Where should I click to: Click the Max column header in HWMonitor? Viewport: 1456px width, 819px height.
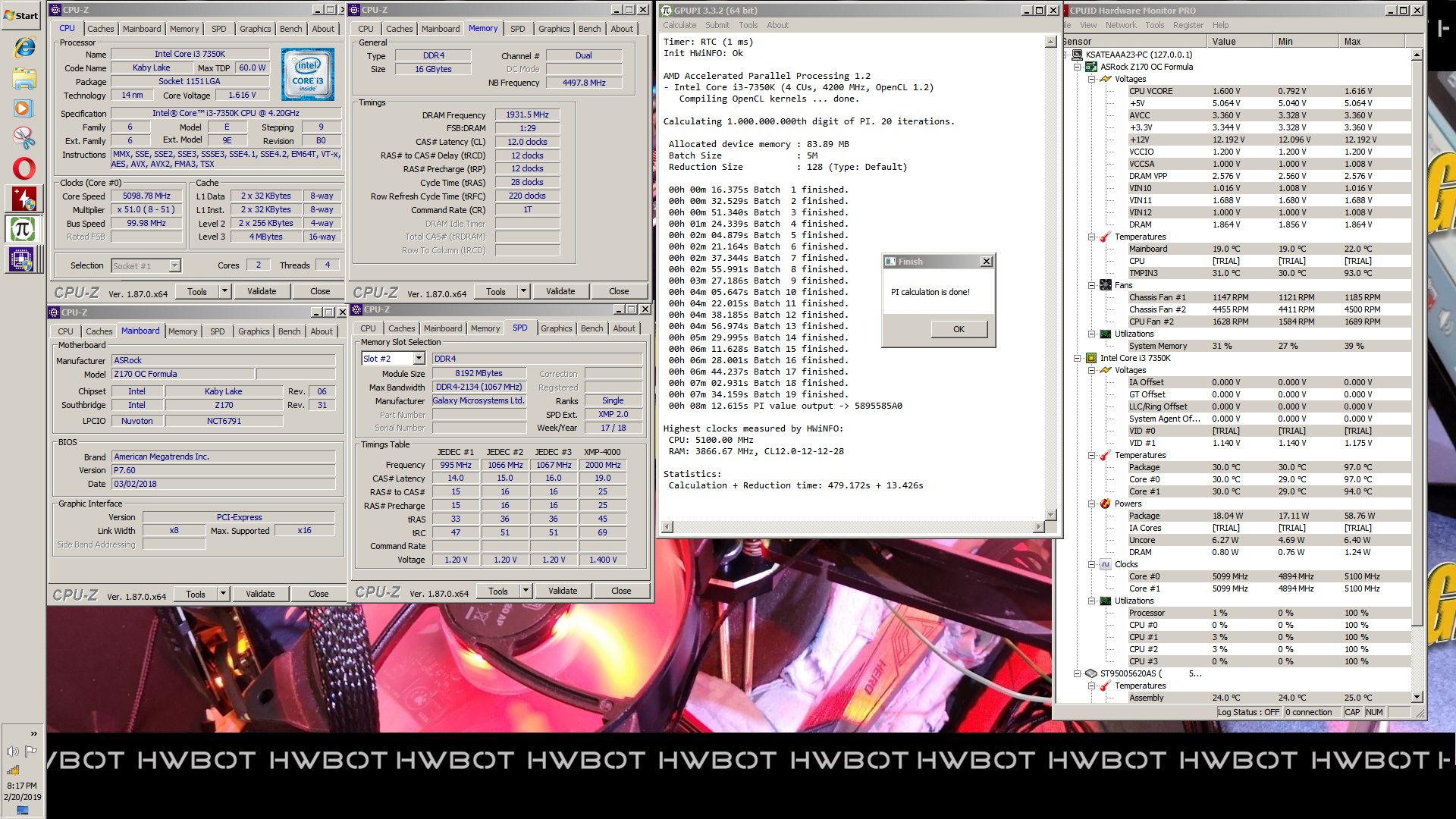pos(1372,42)
